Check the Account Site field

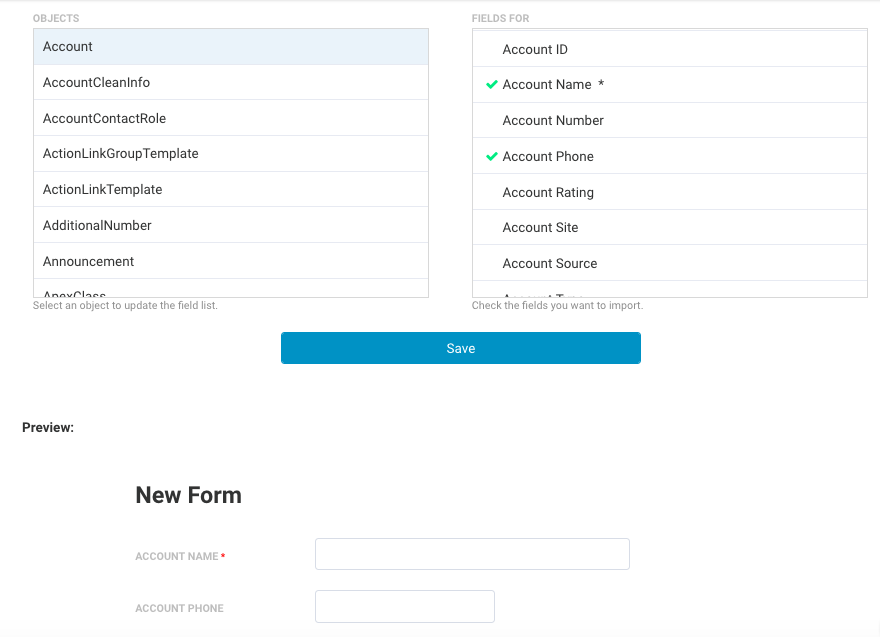click(670, 227)
